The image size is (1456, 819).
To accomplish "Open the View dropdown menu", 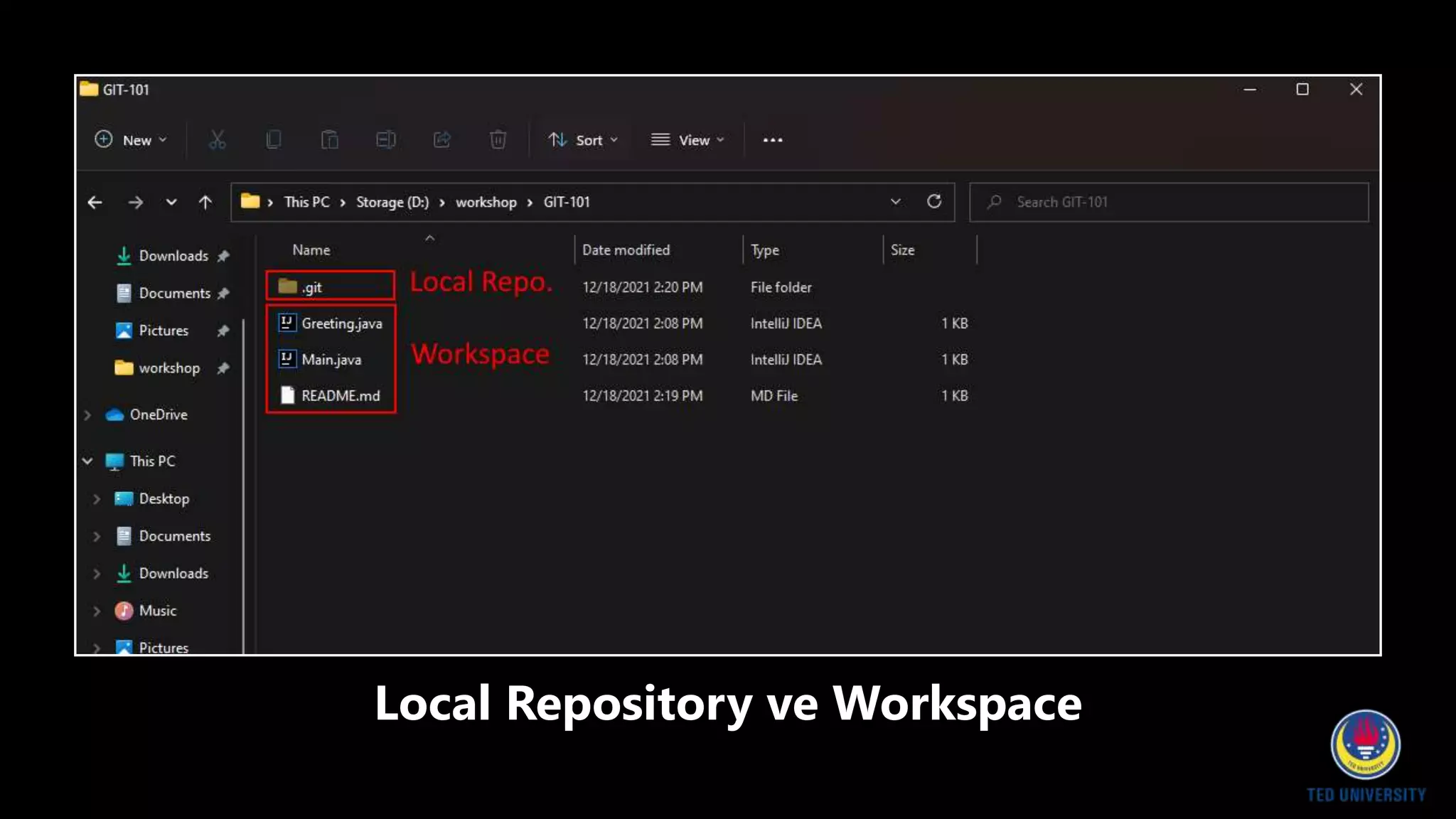I will (687, 140).
